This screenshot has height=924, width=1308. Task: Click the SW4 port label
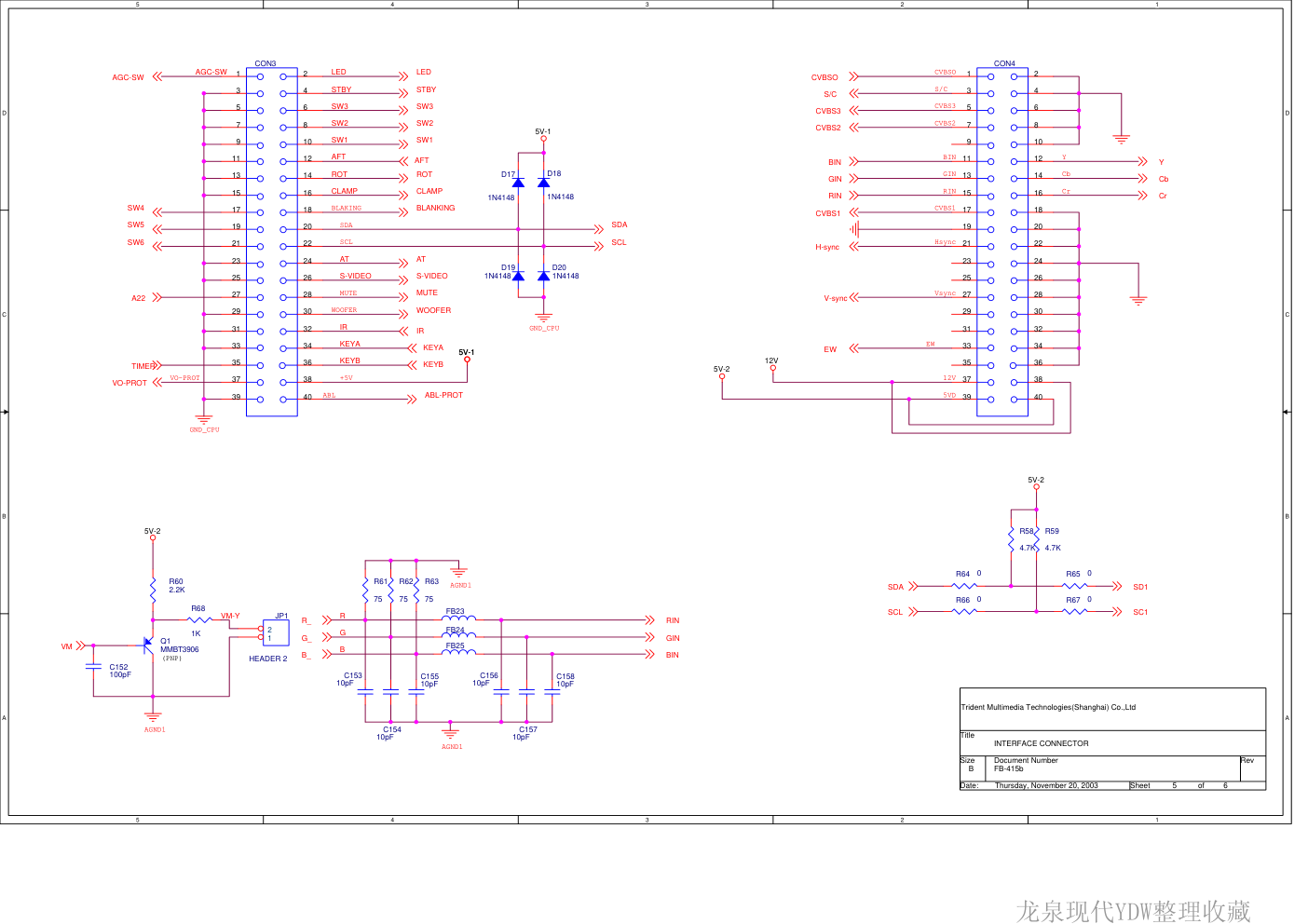click(x=136, y=208)
